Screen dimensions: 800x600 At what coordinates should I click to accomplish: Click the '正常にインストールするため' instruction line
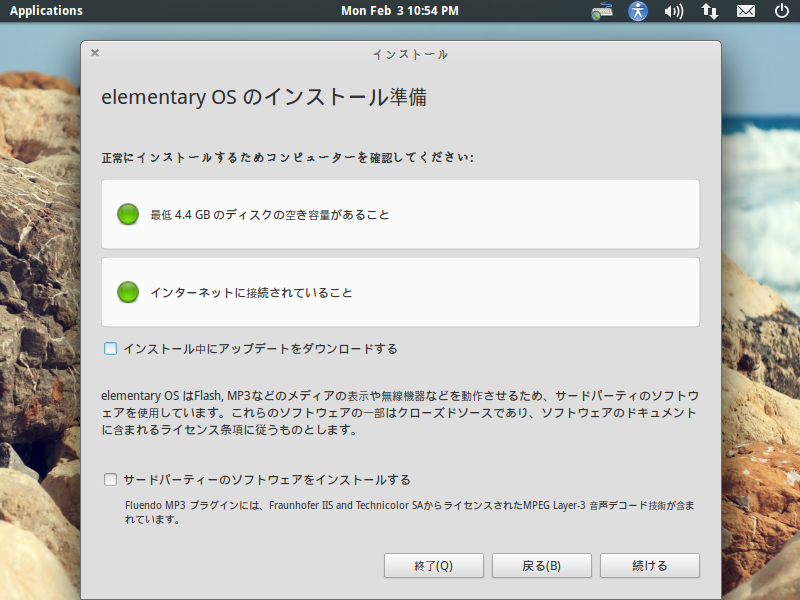[x=287, y=158]
